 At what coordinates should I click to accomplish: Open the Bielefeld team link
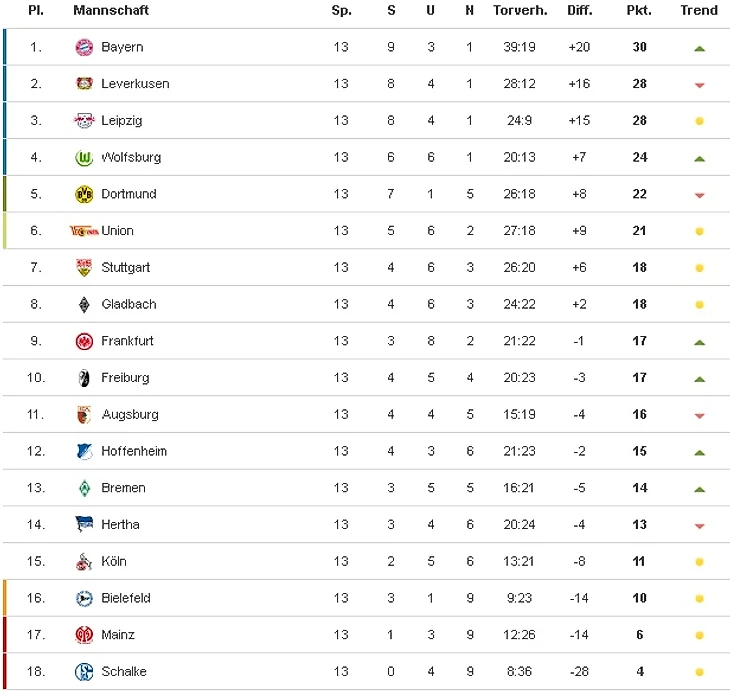[x=126, y=598]
